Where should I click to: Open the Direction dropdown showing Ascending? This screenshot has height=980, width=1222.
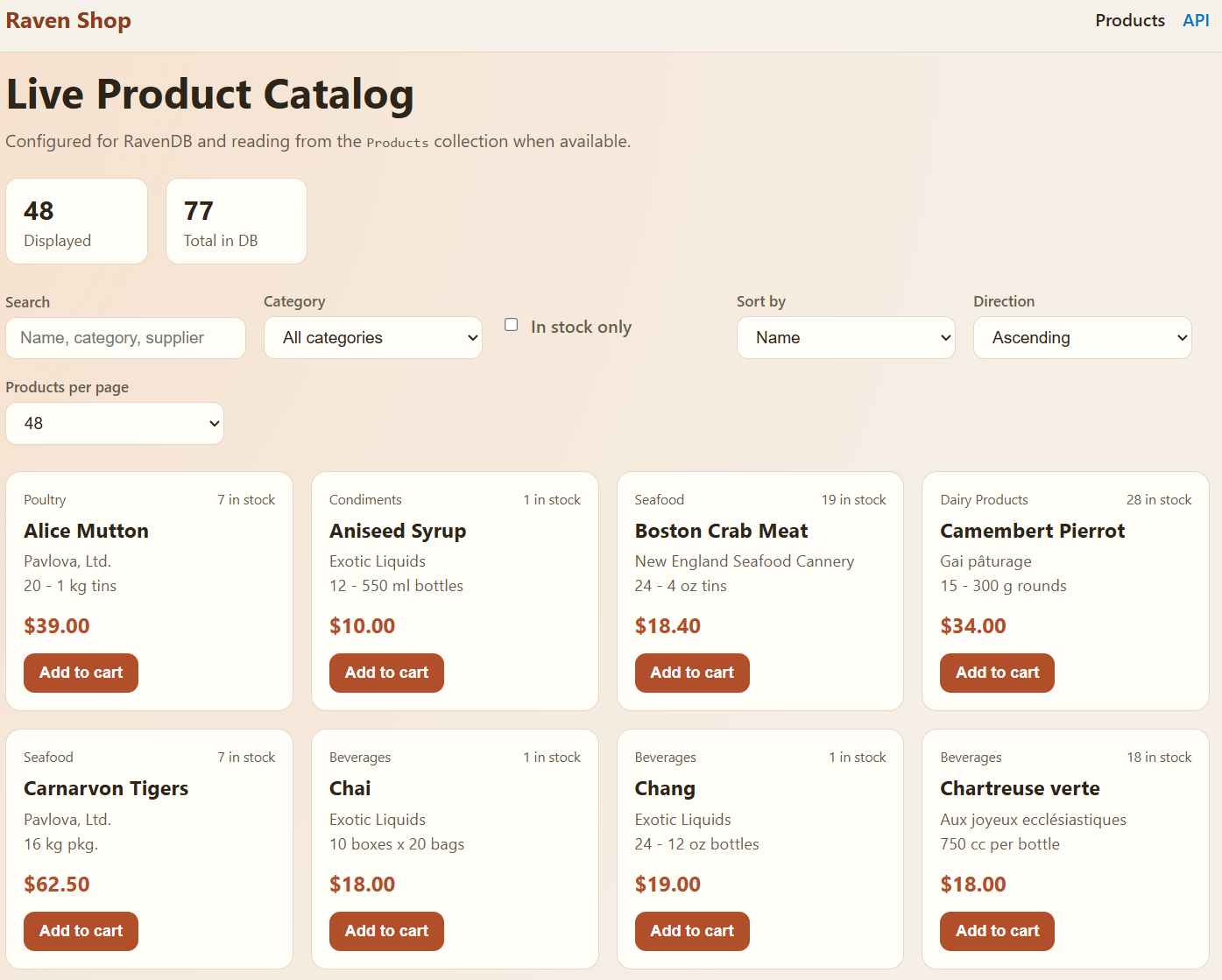point(1082,338)
